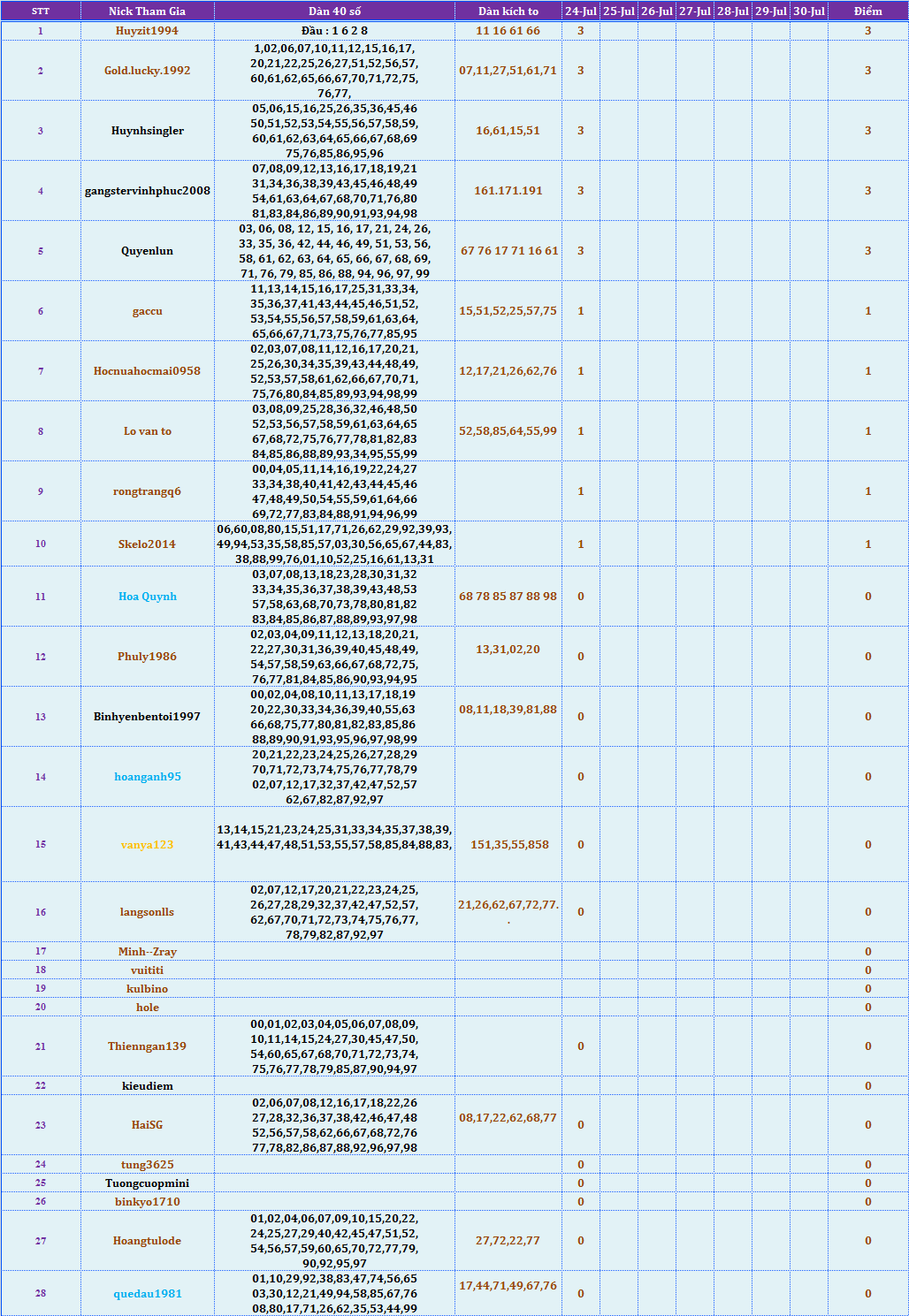This screenshot has height=1316, width=909.
Task: Open Gold.lucky.1992's profile name
Action: 147,71
